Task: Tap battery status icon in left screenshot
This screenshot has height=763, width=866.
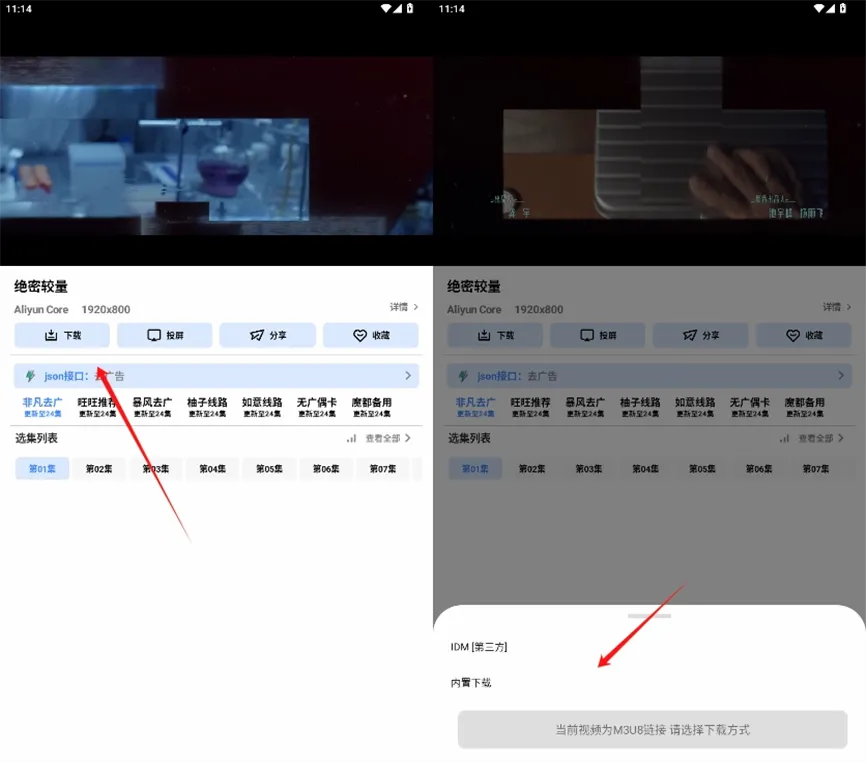Action: click(x=410, y=8)
